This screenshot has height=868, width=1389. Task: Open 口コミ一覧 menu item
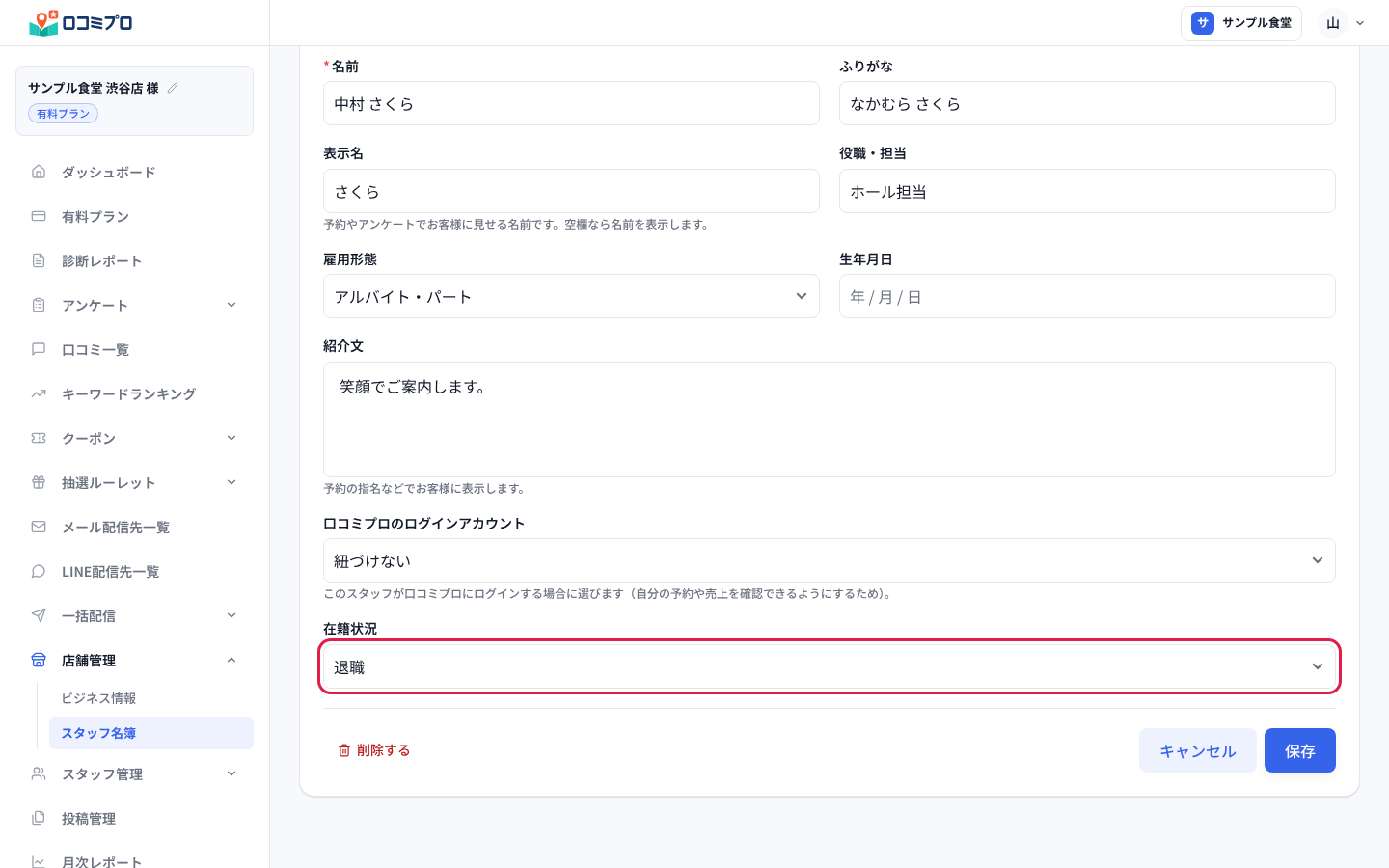click(x=135, y=349)
